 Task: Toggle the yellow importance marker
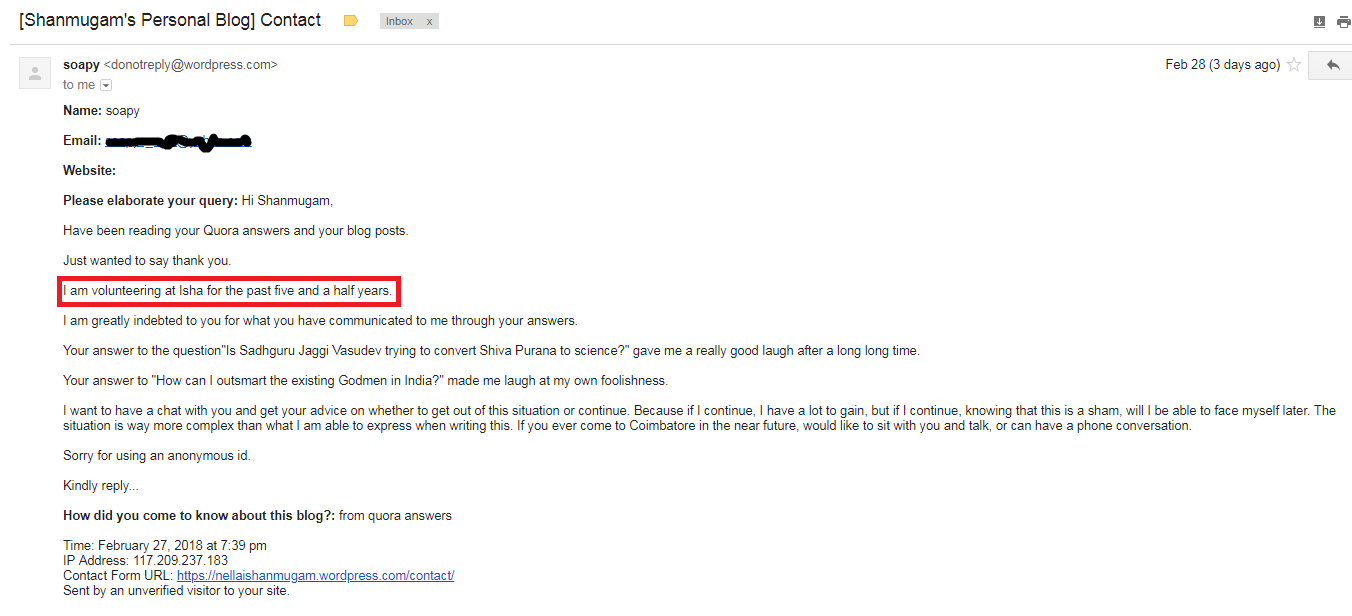coord(350,21)
